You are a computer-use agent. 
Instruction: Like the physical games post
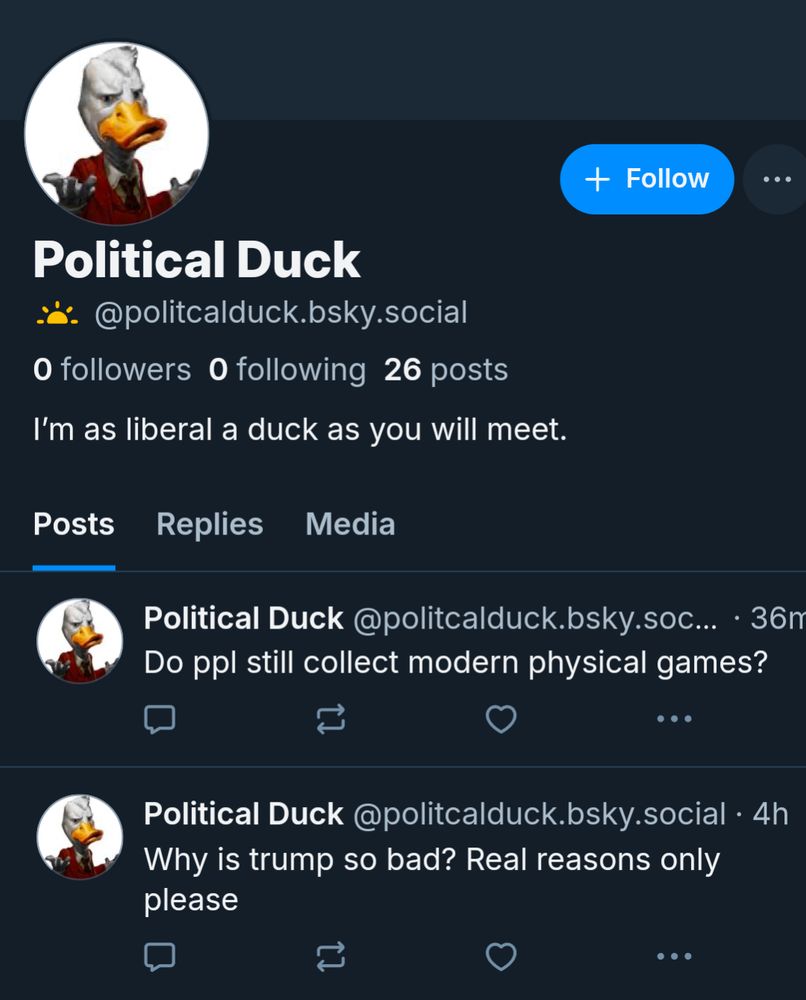tap(501, 718)
